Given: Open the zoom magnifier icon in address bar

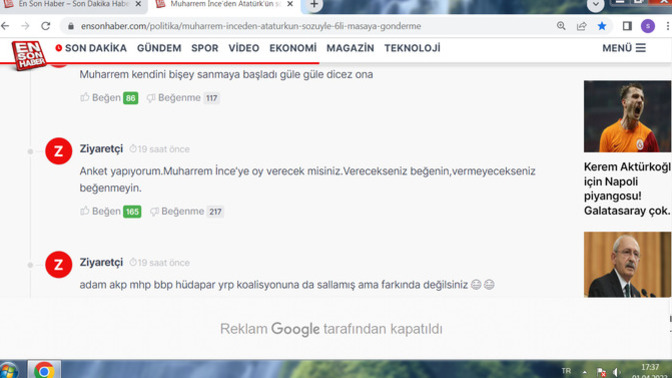Looking at the screenshot, I should point(561,26).
